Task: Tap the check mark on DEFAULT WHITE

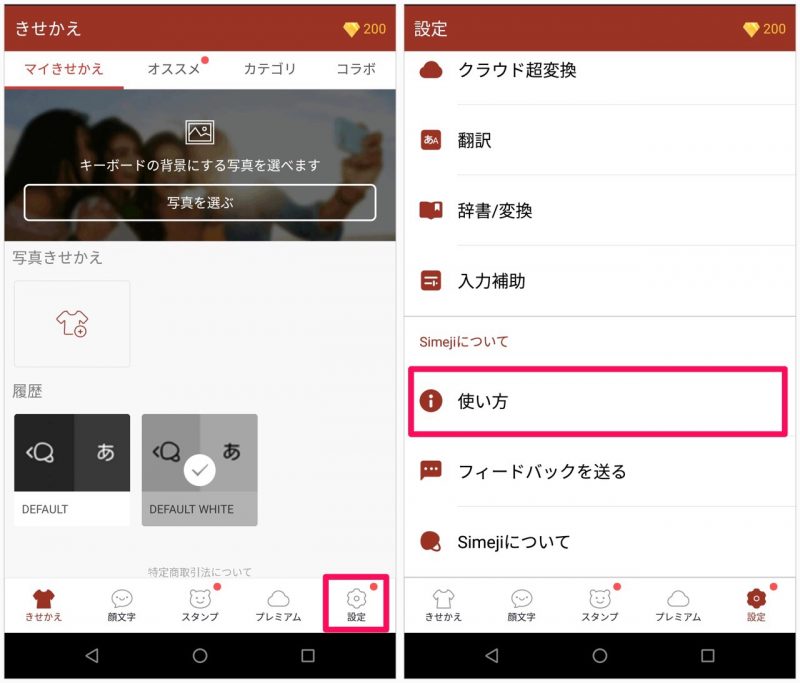Action: (199, 470)
